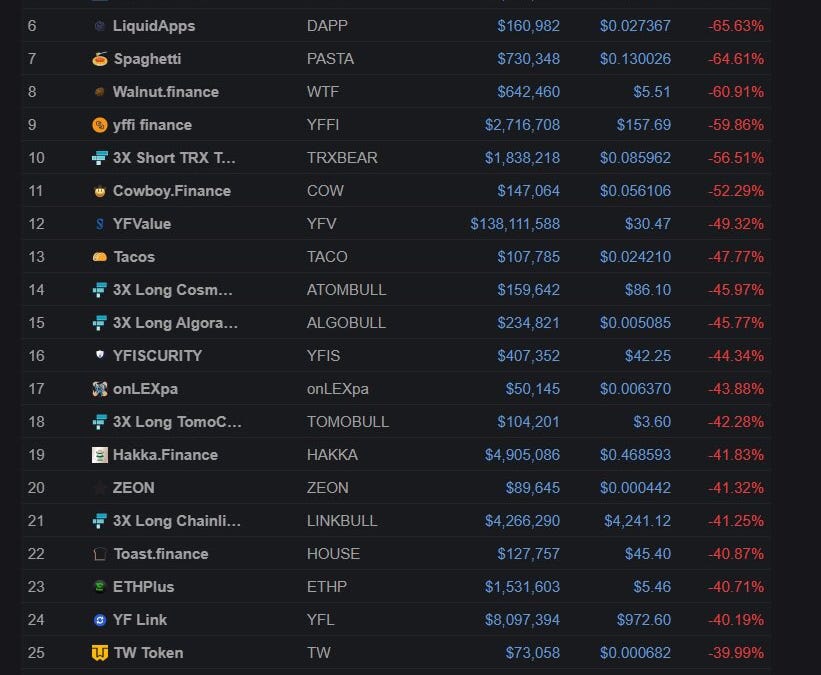Select the -65.63% change value
This screenshot has width=821, height=675.
736,26
